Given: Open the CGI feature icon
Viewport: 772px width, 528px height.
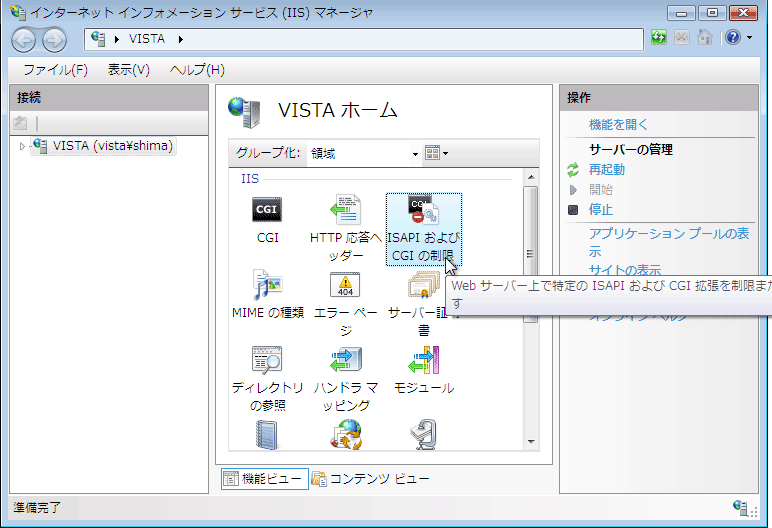Looking at the screenshot, I should coord(267,212).
